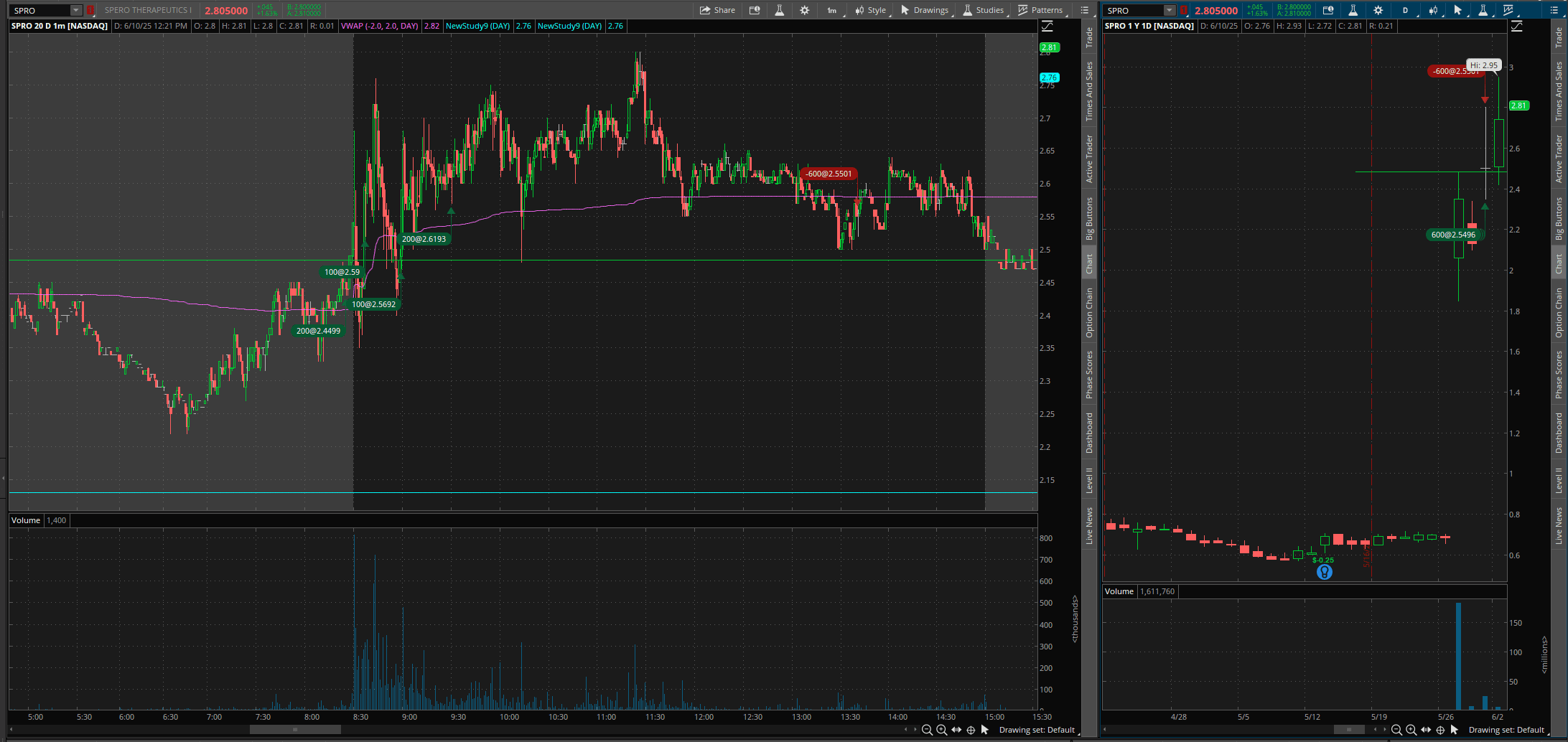Click the VWAP (-2.0, 2.0, DAY) study label
This screenshot has height=742, width=1568.
click(x=380, y=26)
